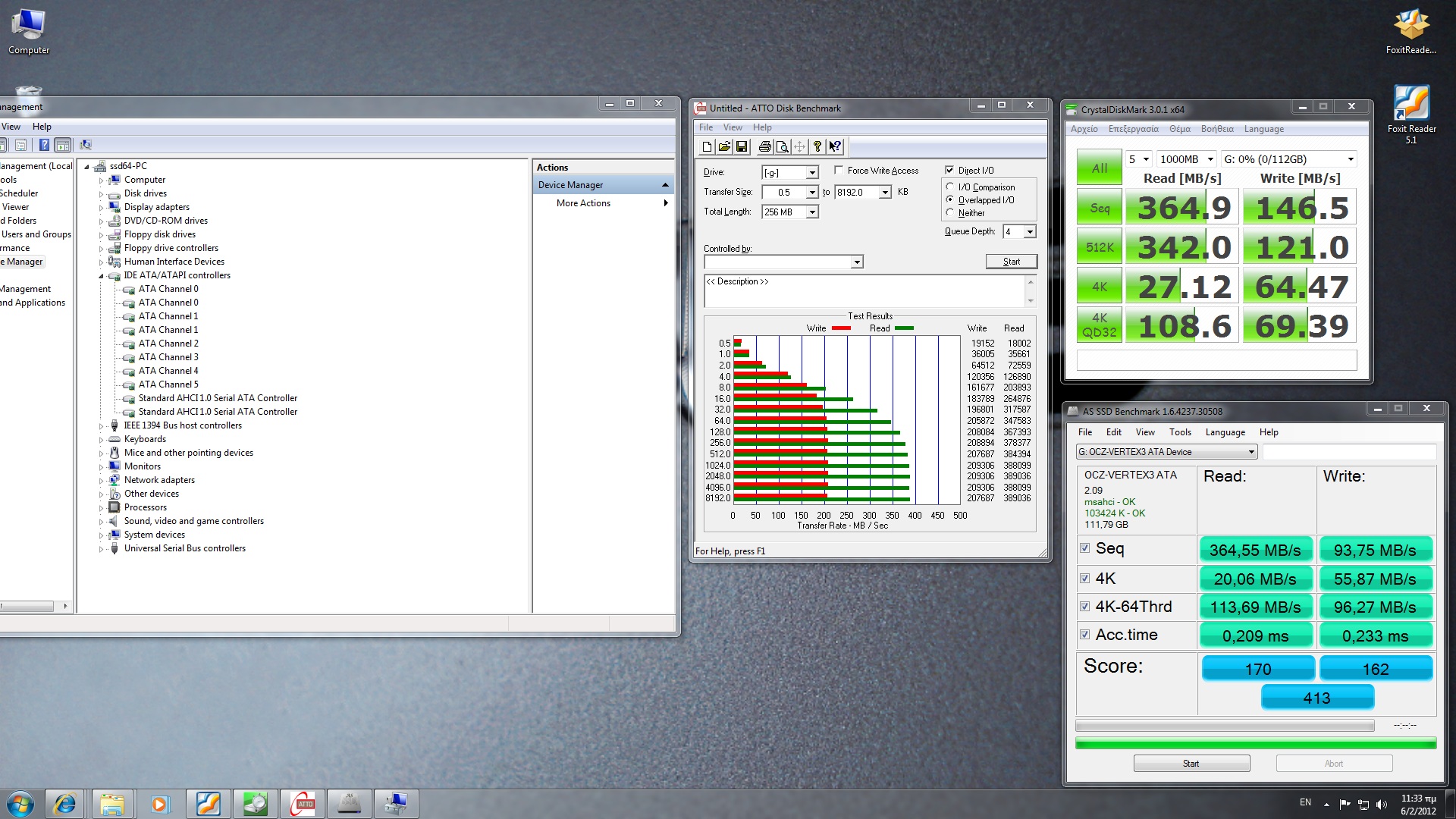Click the scan for hardware changes toolbar icon
This screenshot has height=819, width=1456.
tap(86, 145)
